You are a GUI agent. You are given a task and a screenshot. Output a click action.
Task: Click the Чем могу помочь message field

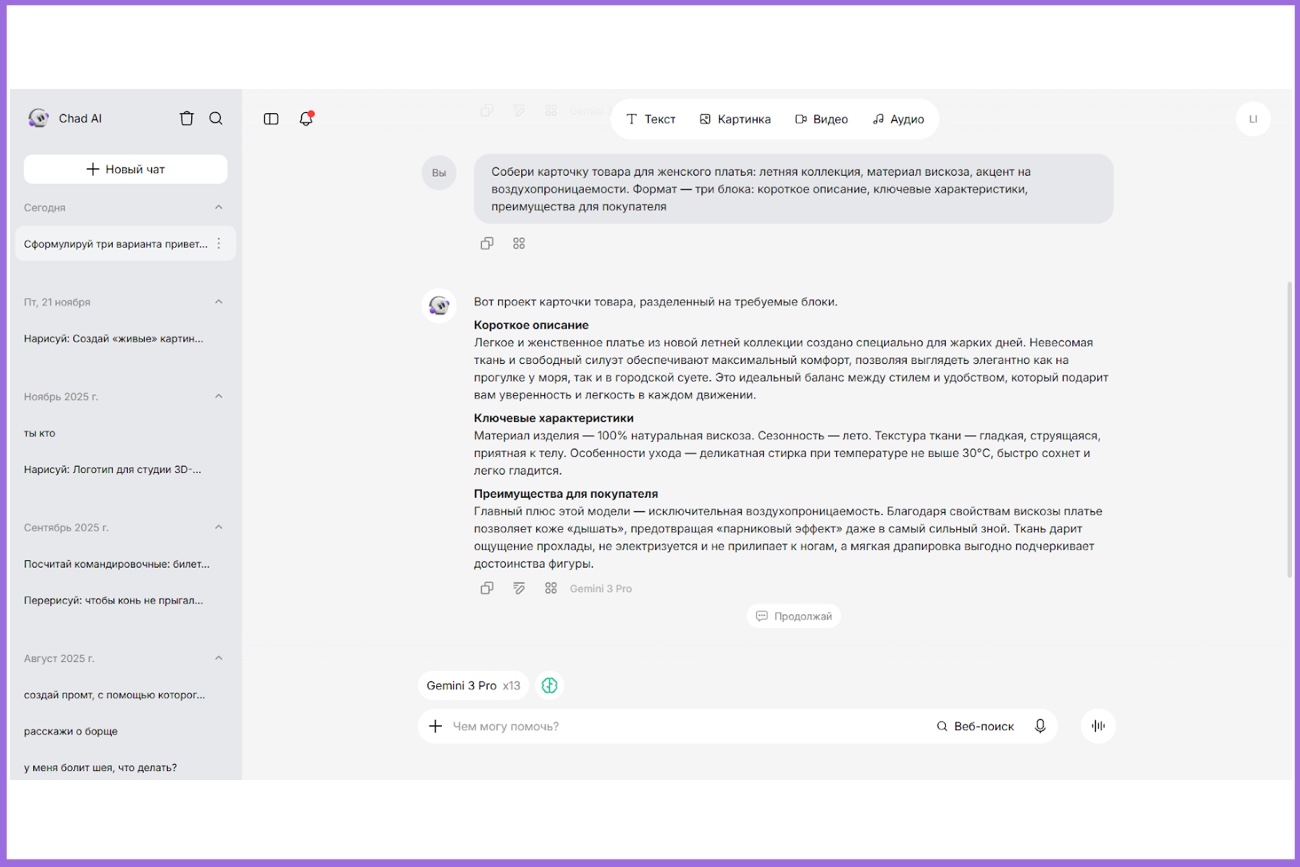680,726
